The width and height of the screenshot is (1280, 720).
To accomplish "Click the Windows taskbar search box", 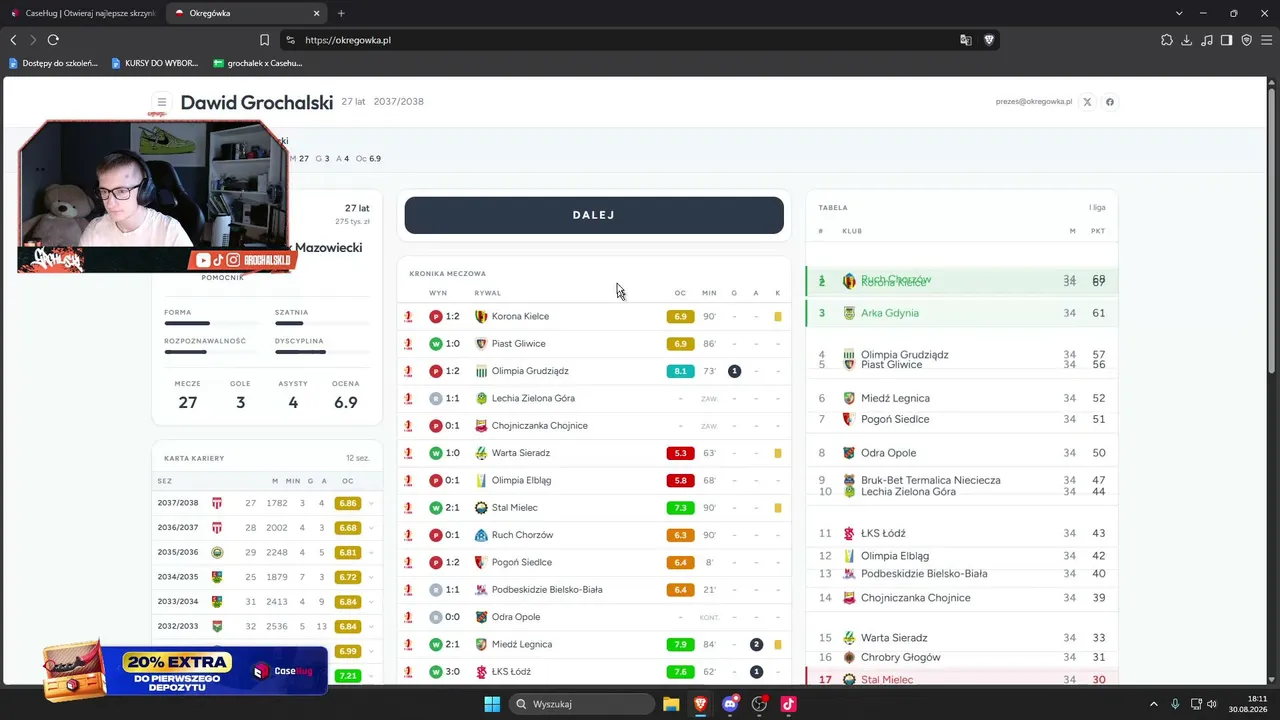I will [584, 704].
